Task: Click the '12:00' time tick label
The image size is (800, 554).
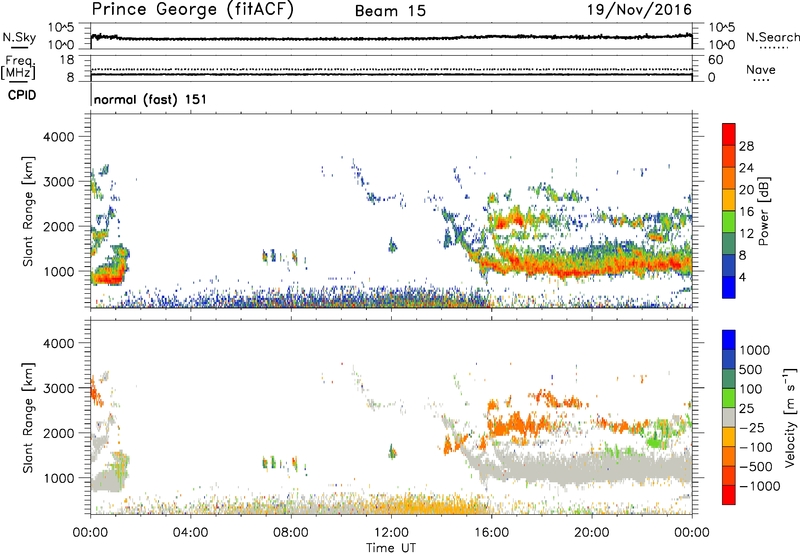Action: (391, 533)
